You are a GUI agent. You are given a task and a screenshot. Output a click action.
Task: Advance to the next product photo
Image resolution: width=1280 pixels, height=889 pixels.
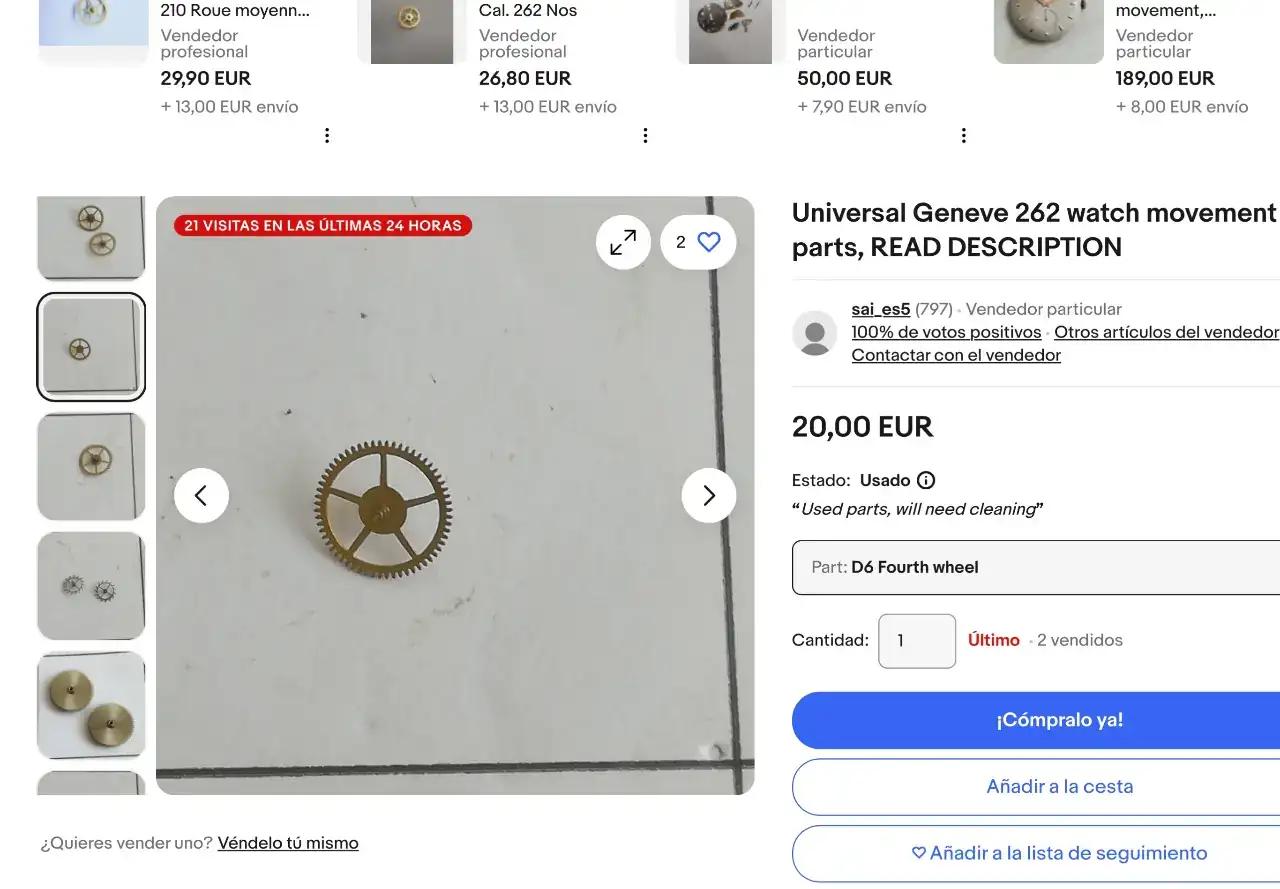point(709,495)
